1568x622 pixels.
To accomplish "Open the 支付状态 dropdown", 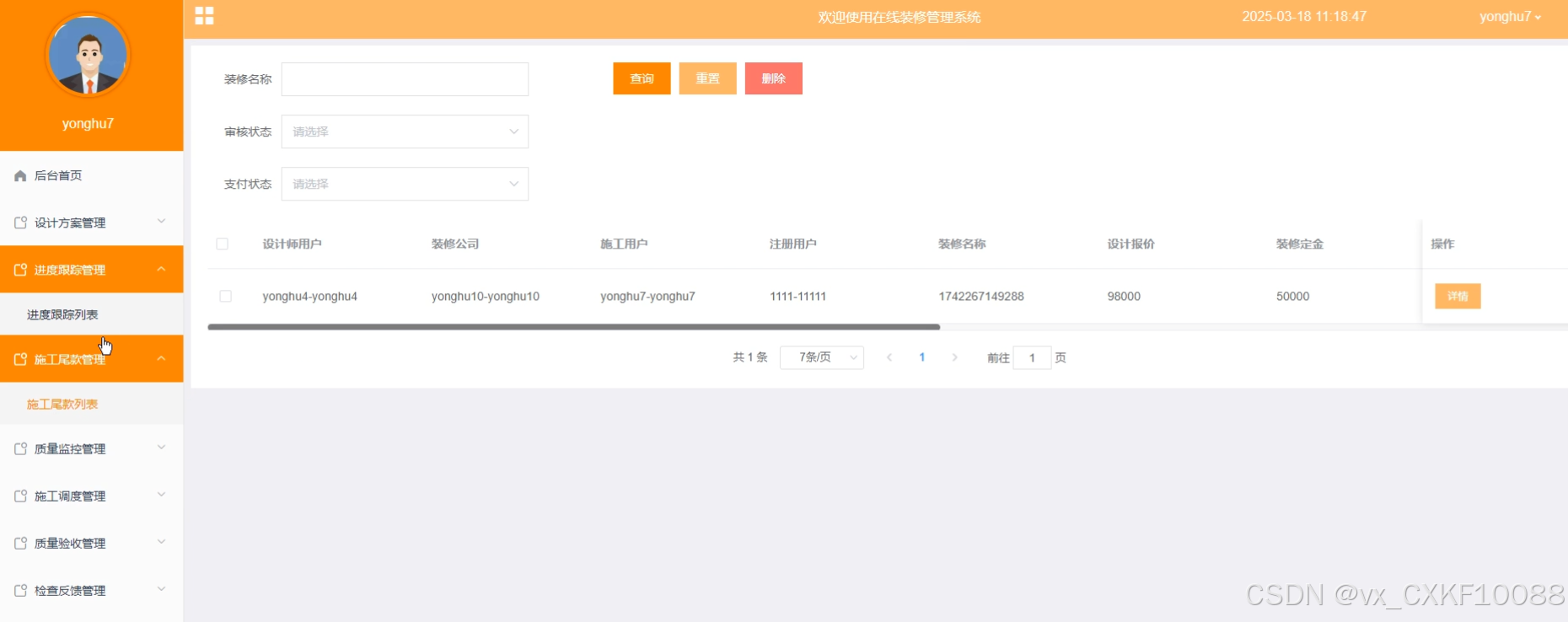I will coord(405,184).
